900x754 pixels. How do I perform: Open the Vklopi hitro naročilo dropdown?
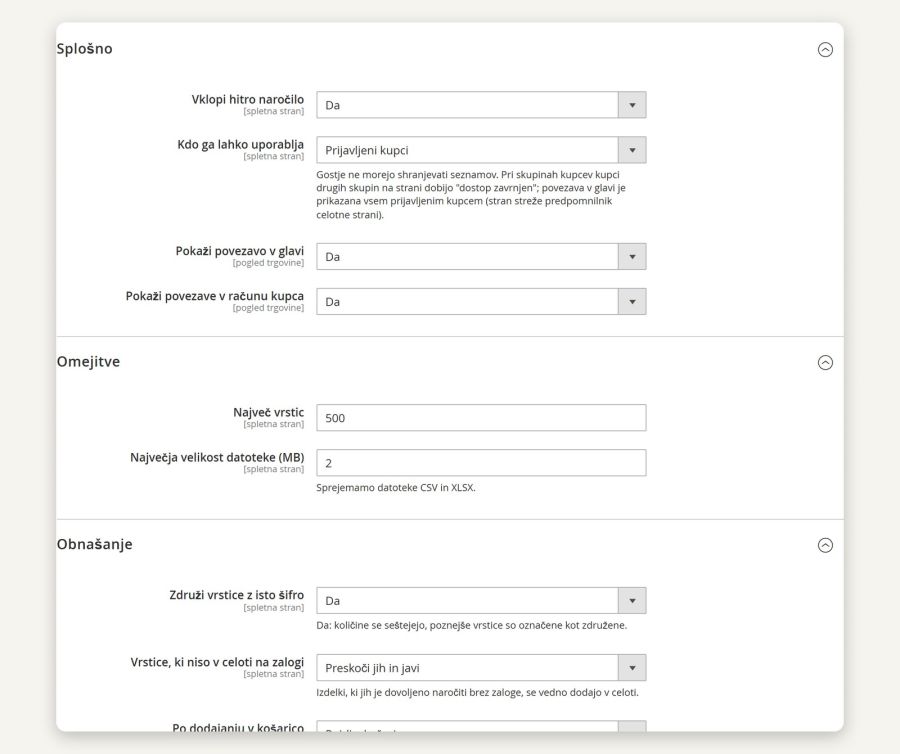pos(481,105)
